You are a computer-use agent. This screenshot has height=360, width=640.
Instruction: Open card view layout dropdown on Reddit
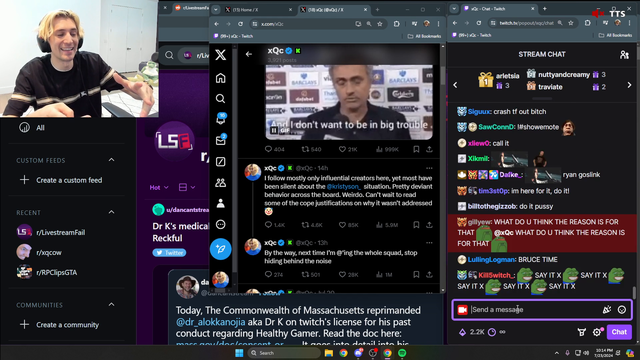point(187,187)
